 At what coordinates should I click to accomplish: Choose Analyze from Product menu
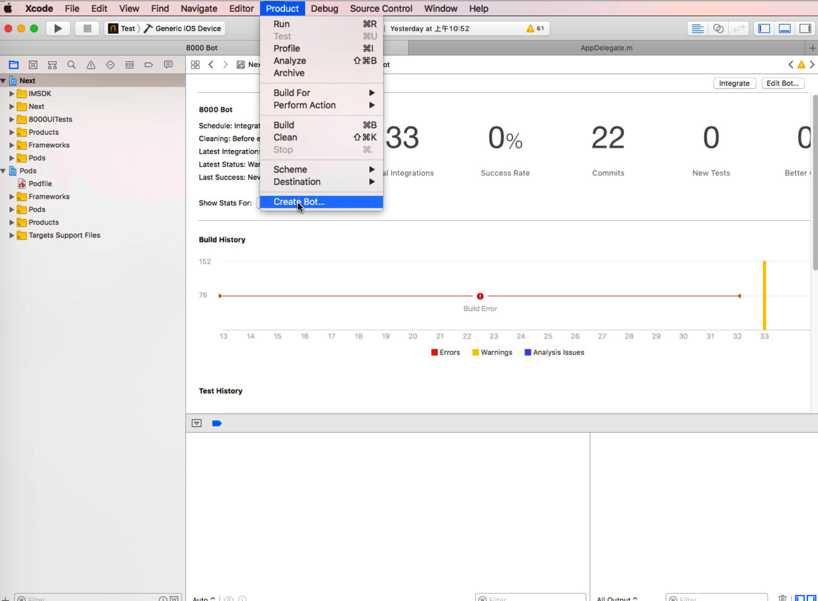[x=321, y=61]
